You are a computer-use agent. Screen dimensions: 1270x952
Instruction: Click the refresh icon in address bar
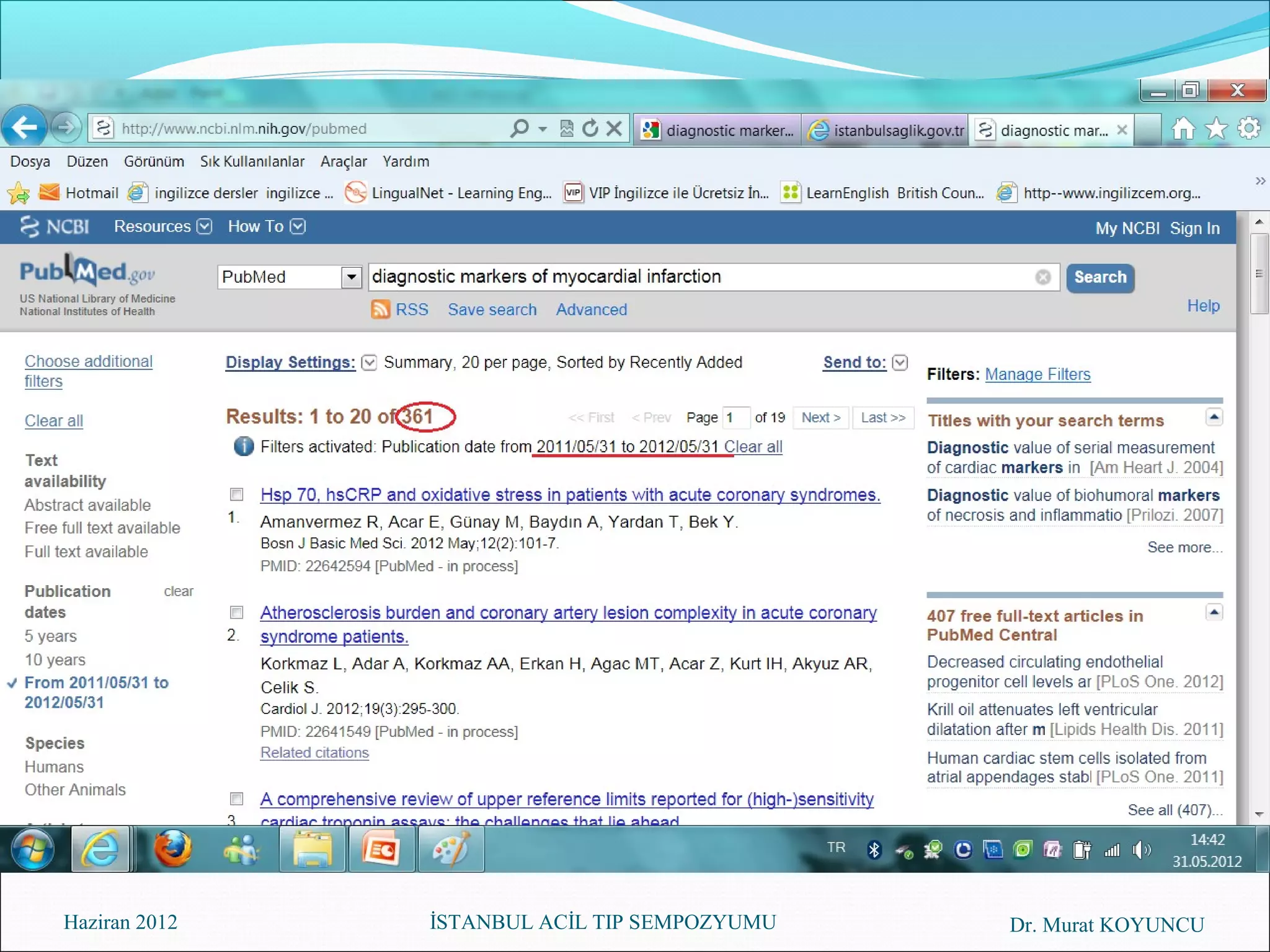pos(590,128)
